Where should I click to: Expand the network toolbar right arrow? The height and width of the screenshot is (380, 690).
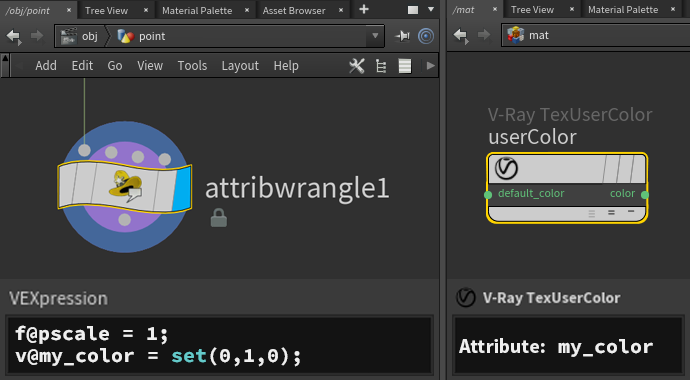pos(430,66)
